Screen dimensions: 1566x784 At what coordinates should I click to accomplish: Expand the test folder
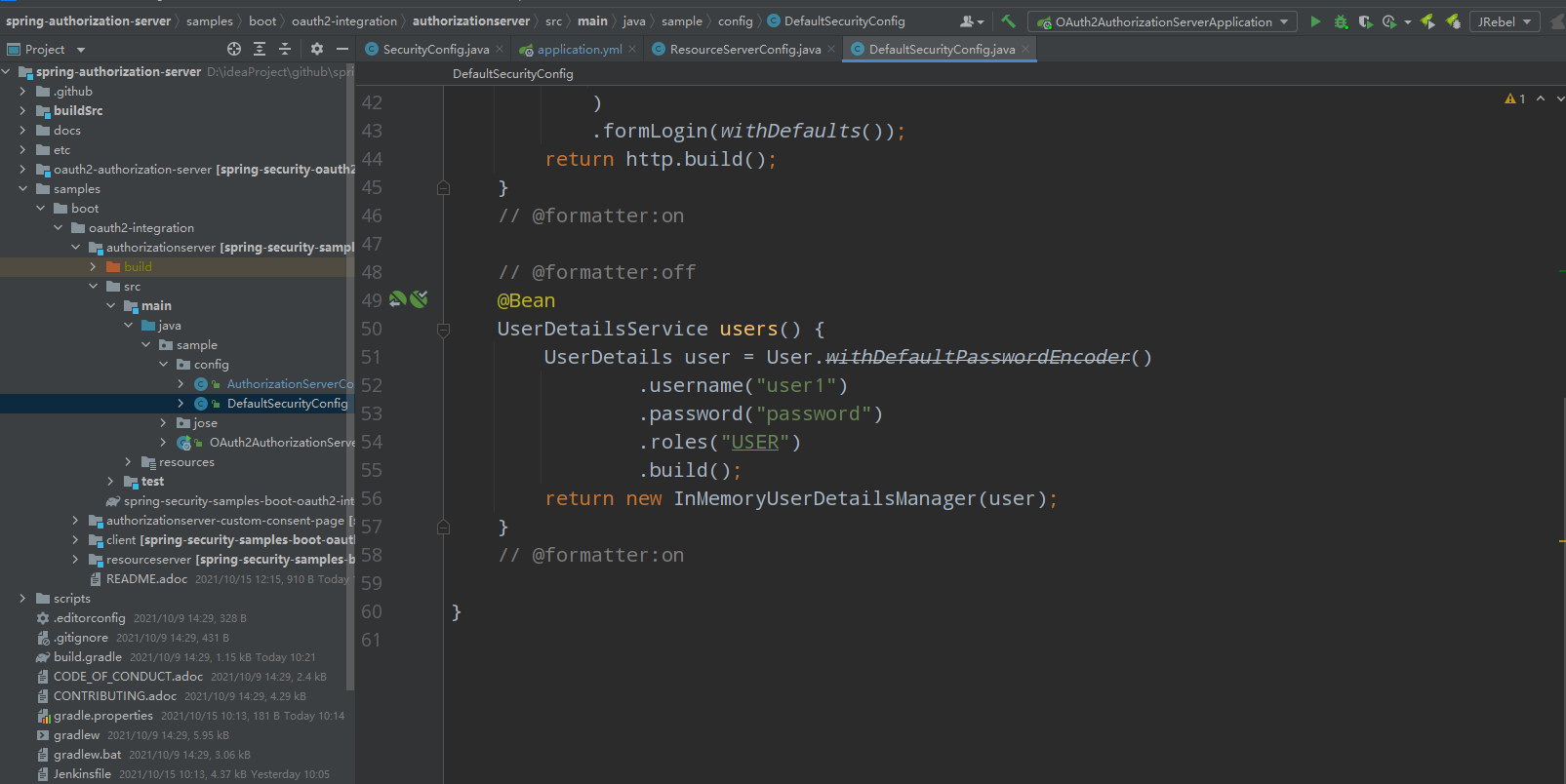pos(110,482)
